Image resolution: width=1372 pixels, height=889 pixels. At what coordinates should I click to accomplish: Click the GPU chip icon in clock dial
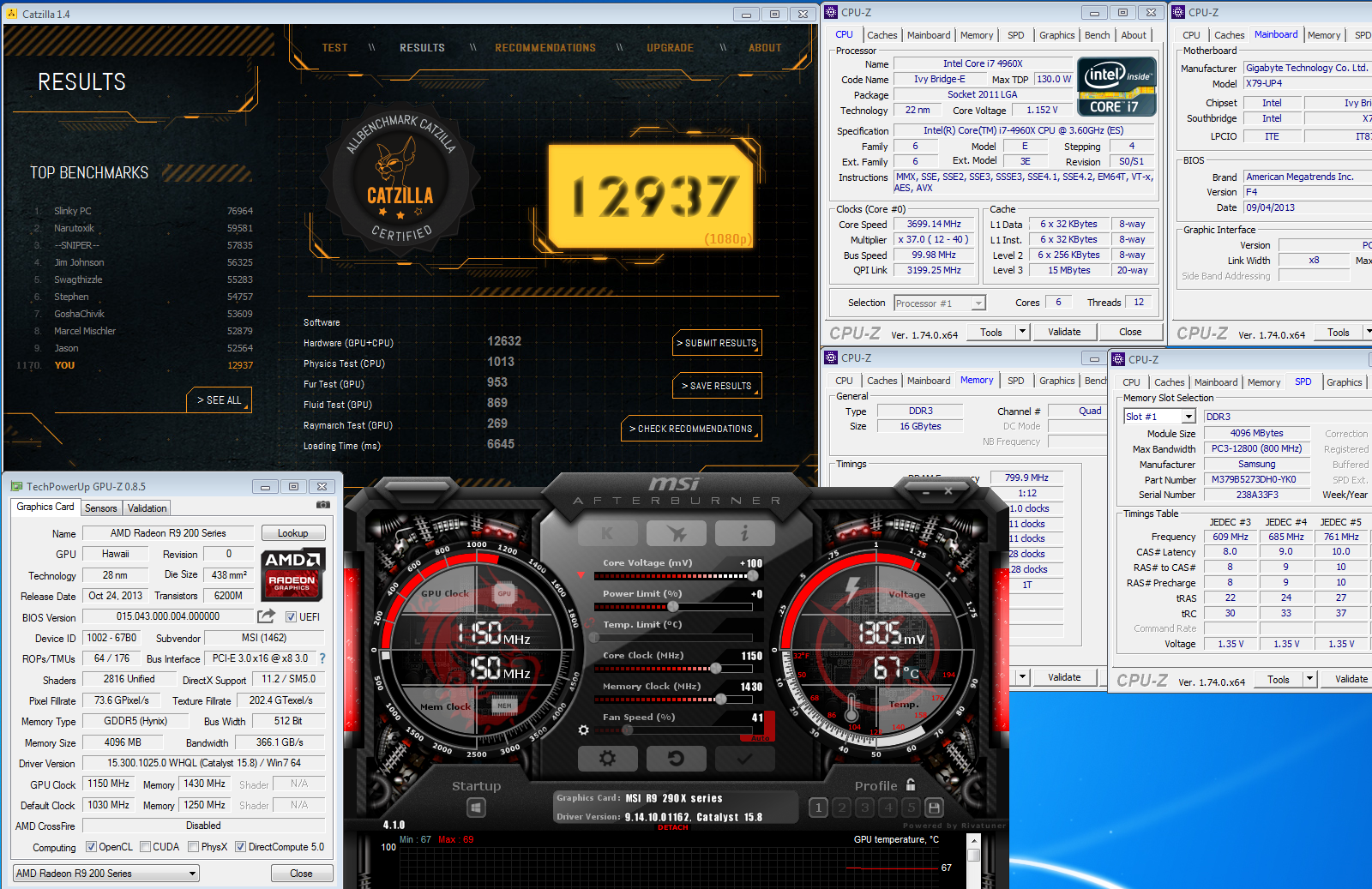pos(504,593)
